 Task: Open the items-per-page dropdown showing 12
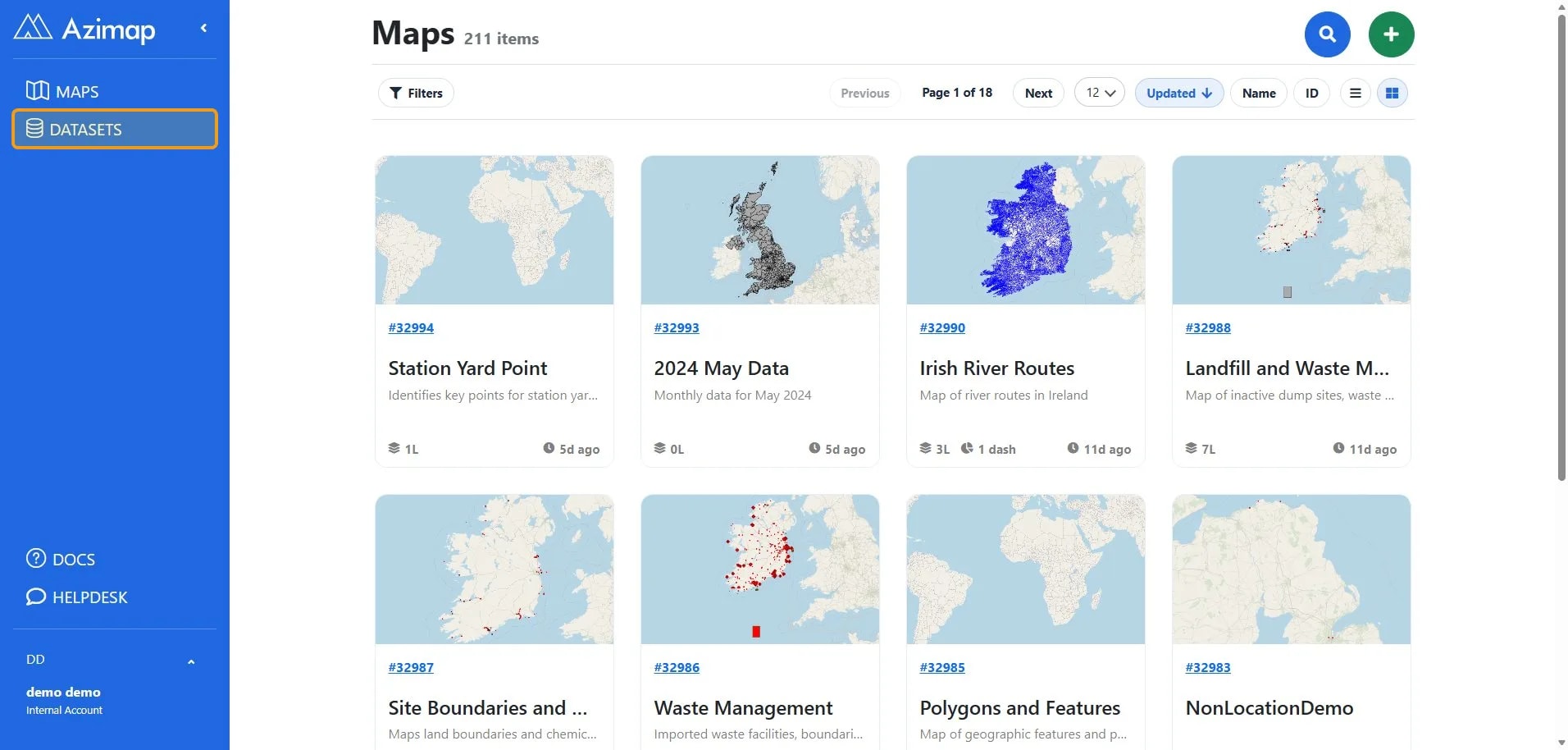(x=1099, y=94)
